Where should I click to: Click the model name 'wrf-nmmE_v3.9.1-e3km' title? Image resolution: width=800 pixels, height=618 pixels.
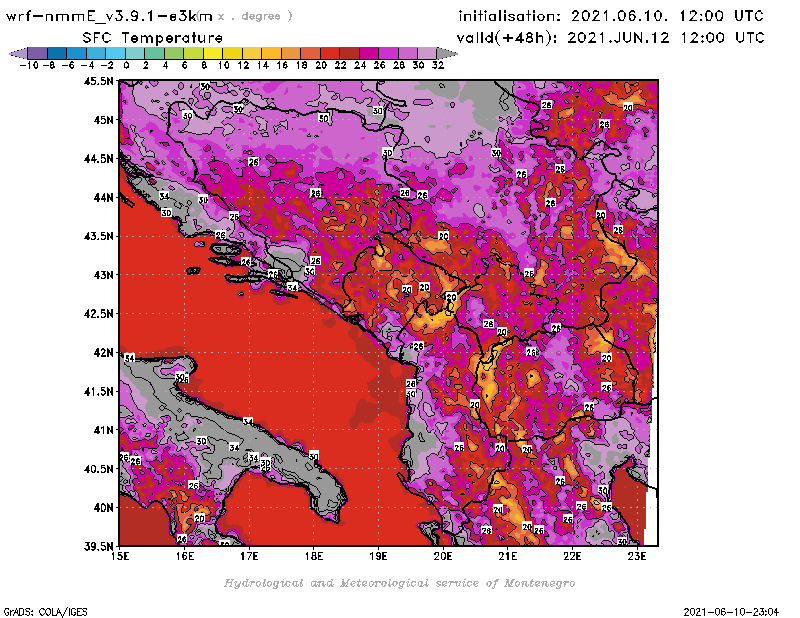tap(109, 16)
